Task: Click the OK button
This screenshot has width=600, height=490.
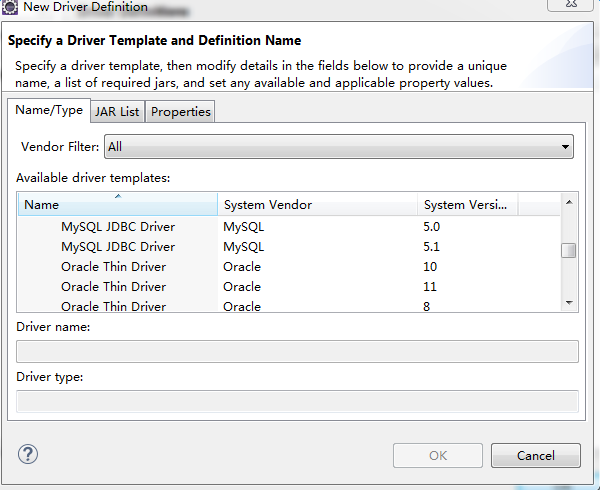Action: pyautogui.click(x=438, y=456)
